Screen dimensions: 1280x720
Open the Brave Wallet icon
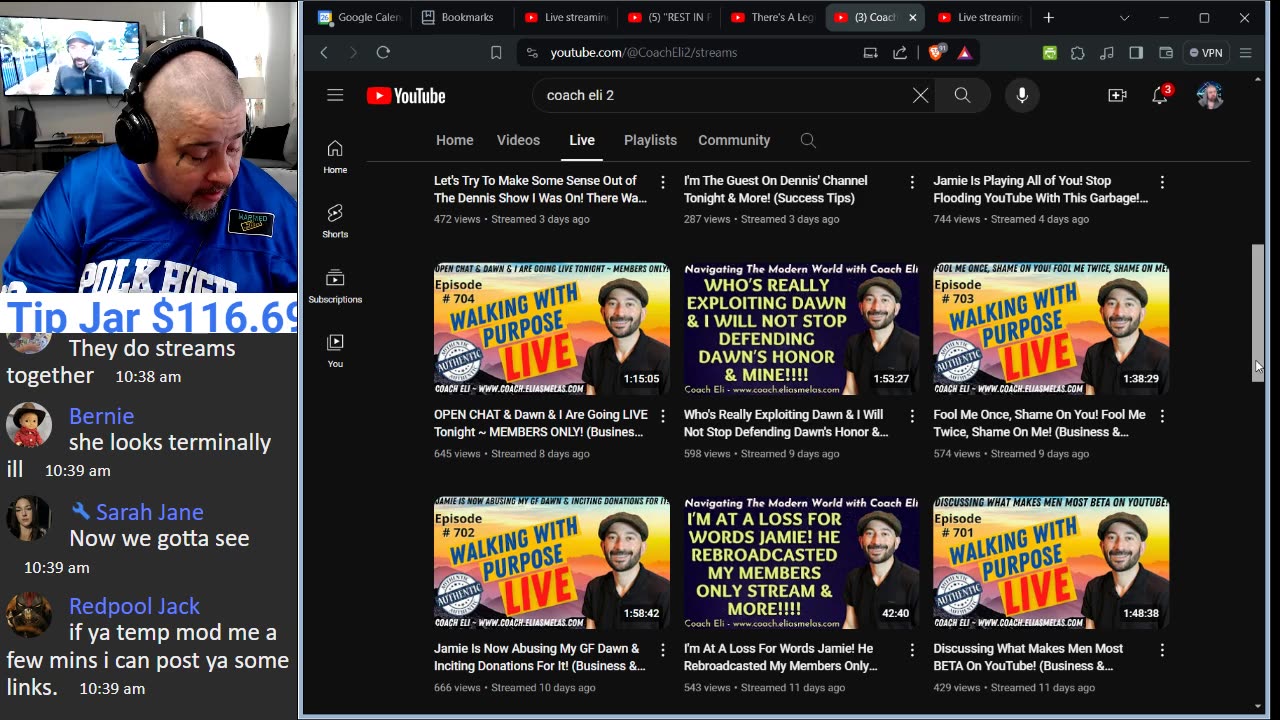1166,53
